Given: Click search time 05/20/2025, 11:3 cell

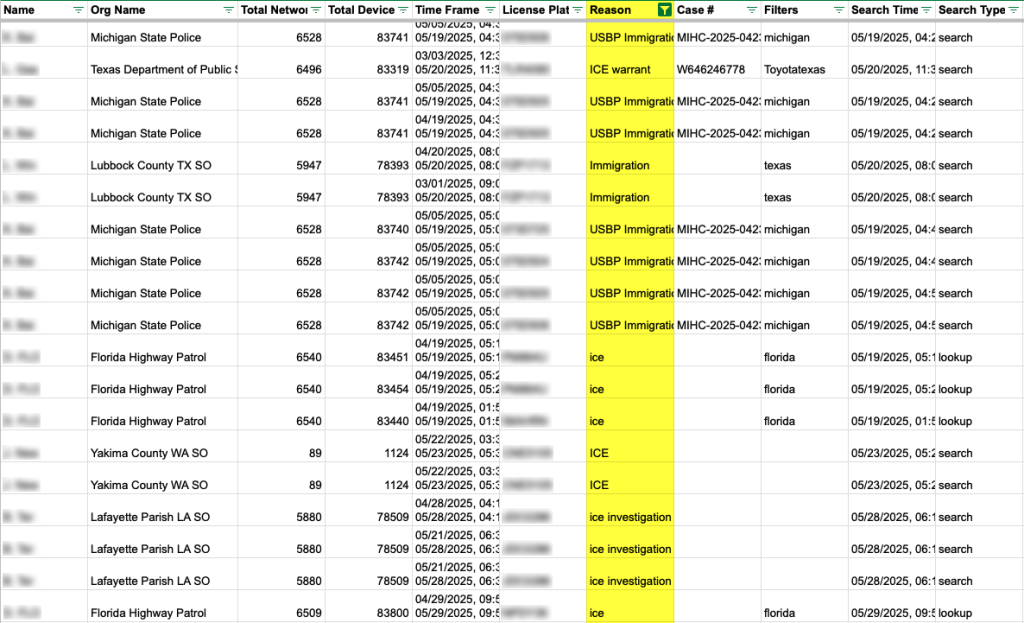Looking at the screenshot, I should pos(891,63).
